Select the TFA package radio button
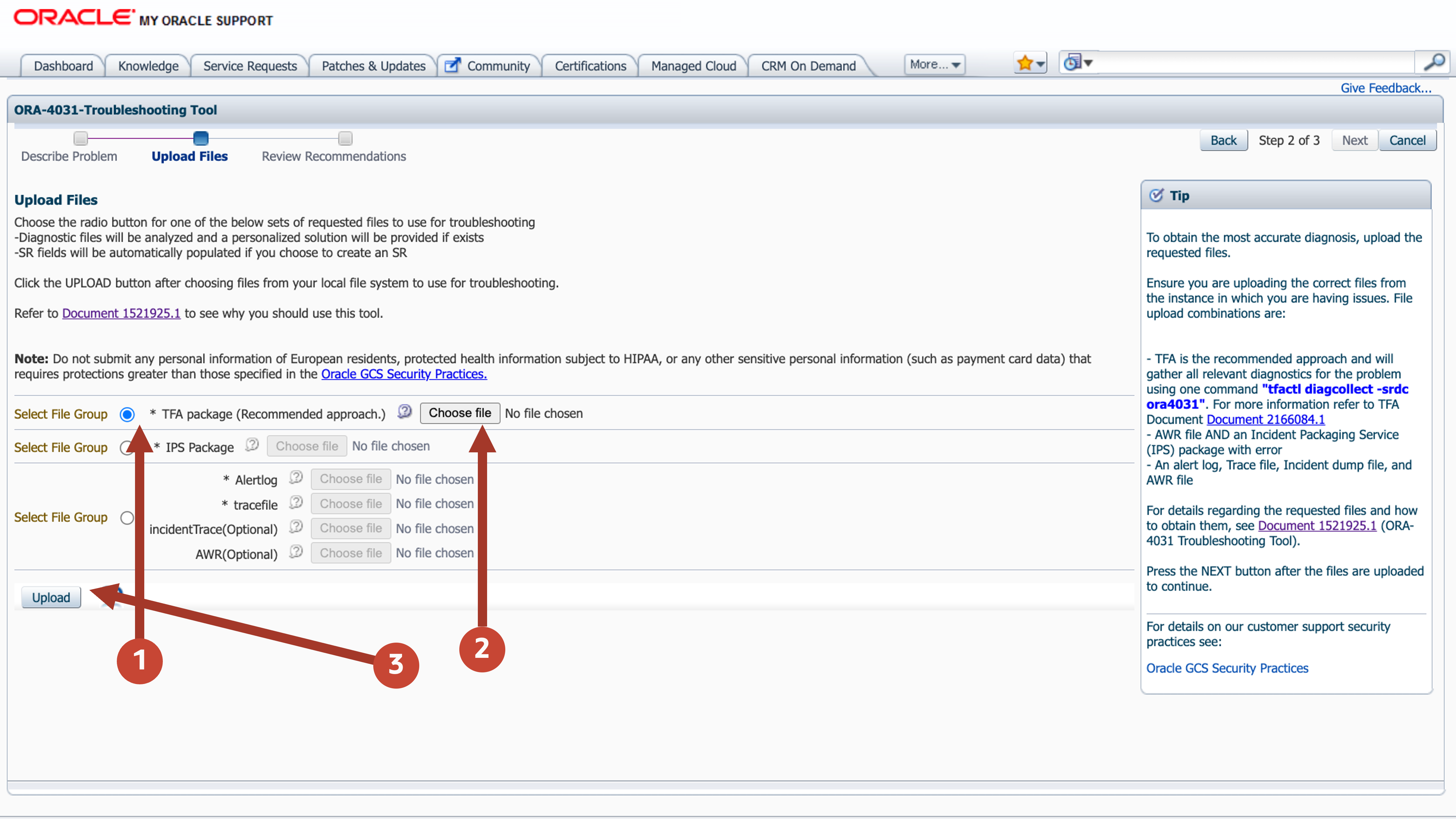Viewport: 1456px width, 819px height. (127, 414)
